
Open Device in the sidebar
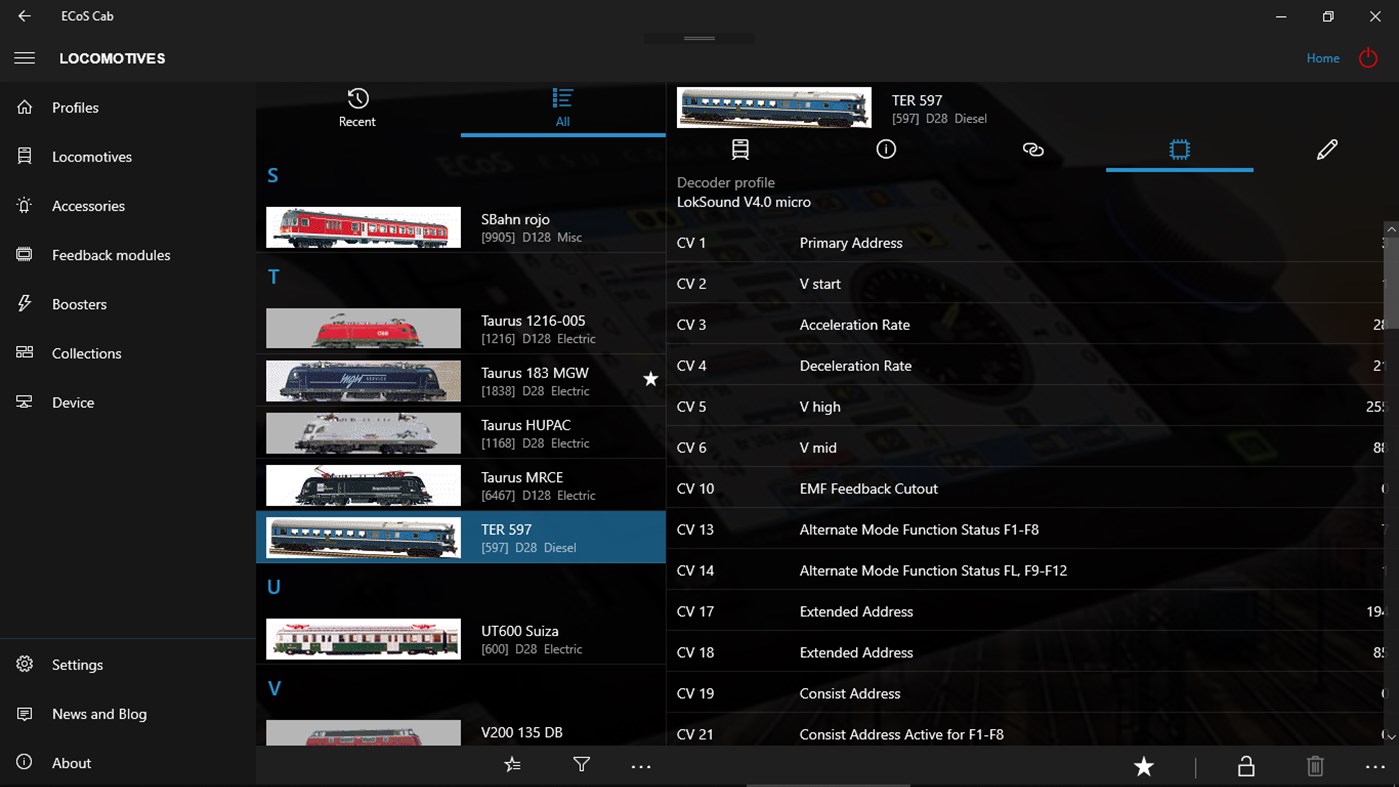[128, 401]
